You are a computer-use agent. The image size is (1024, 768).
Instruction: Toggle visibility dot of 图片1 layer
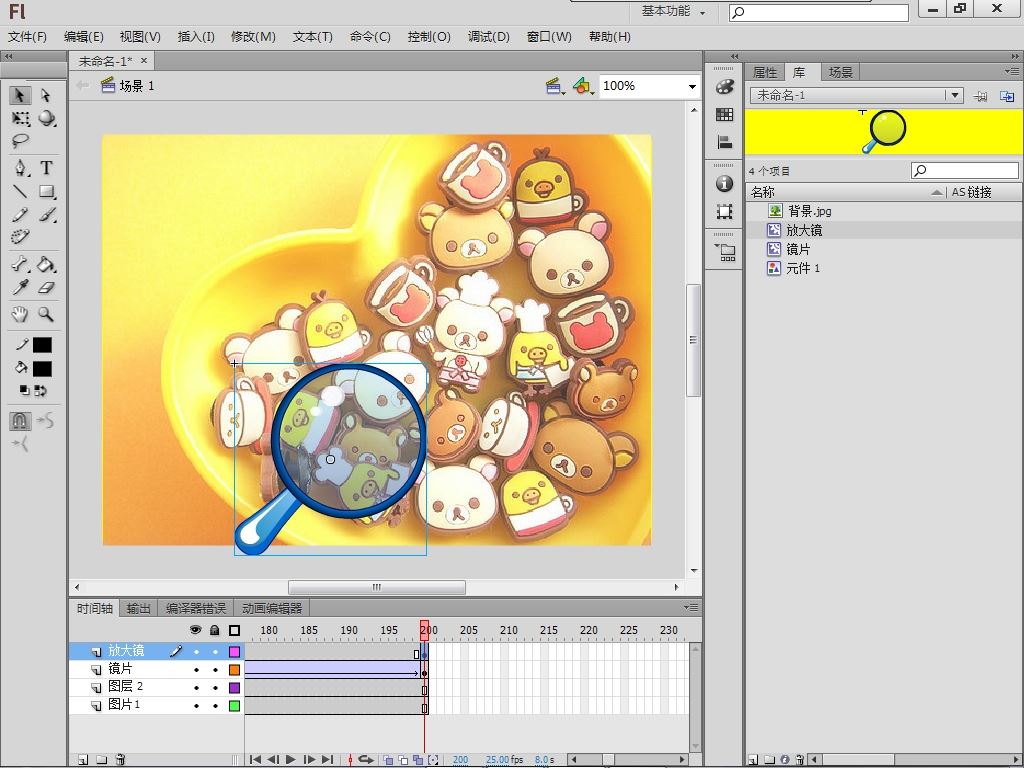[x=196, y=705]
